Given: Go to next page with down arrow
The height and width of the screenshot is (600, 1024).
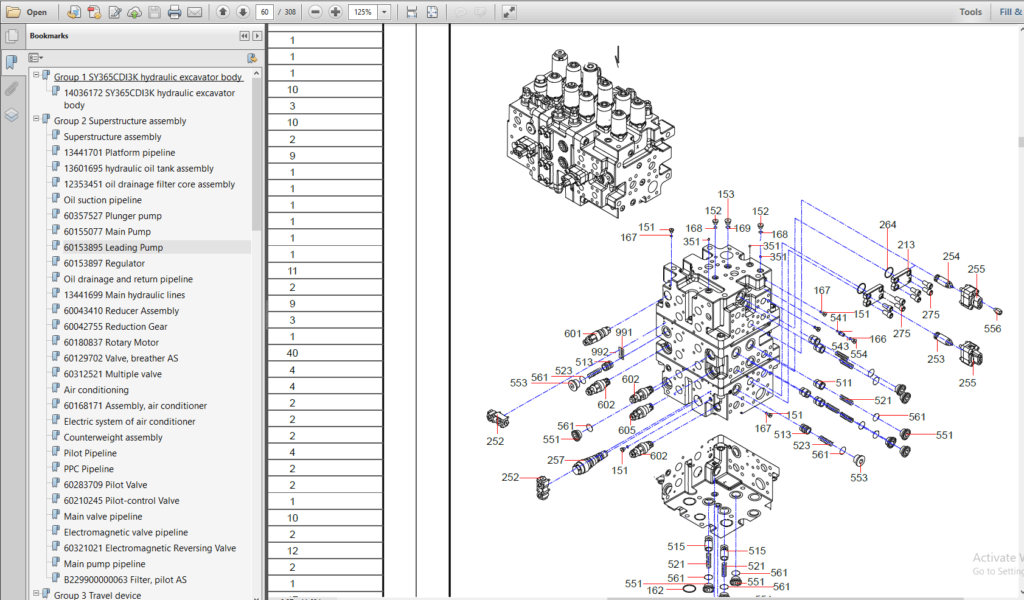Looking at the screenshot, I should (x=242, y=12).
